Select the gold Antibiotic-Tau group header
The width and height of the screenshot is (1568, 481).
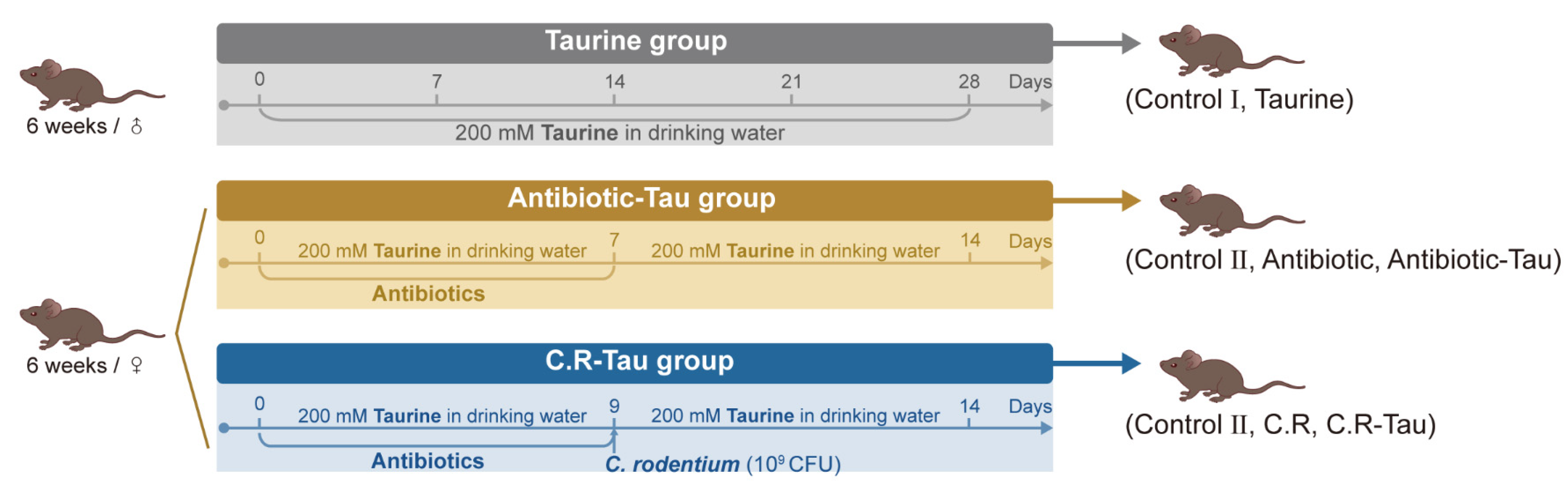point(634,200)
